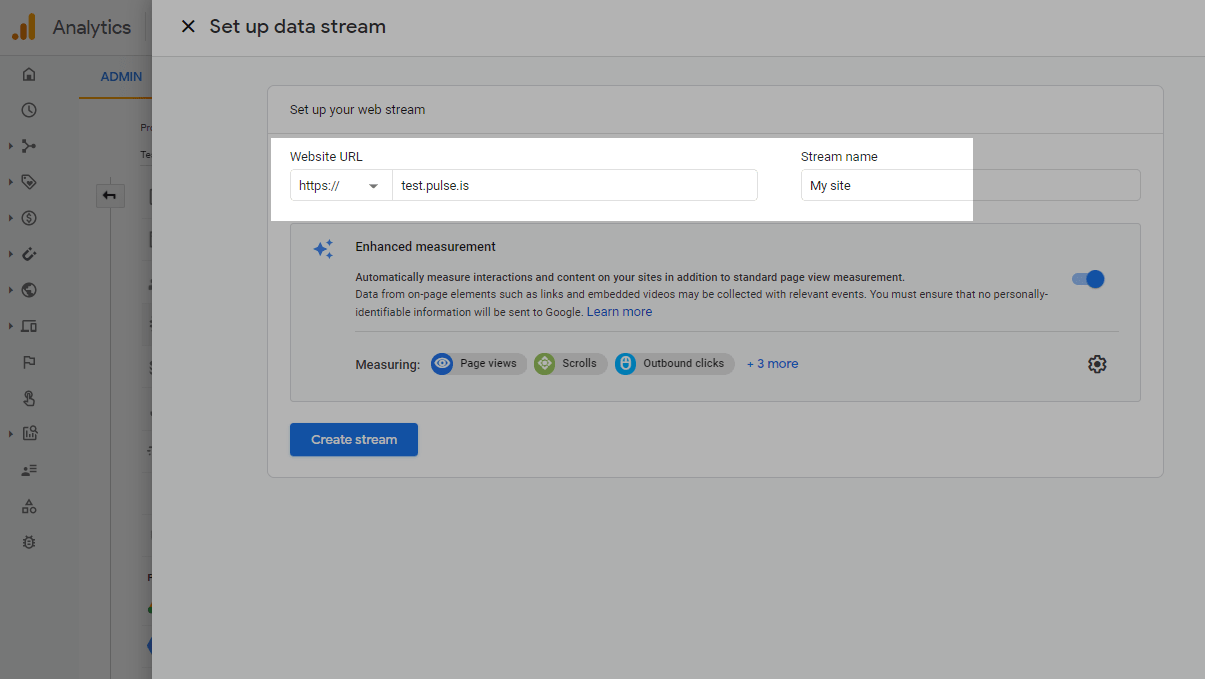
Task: Open the Learn more link
Action: click(x=619, y=312)
